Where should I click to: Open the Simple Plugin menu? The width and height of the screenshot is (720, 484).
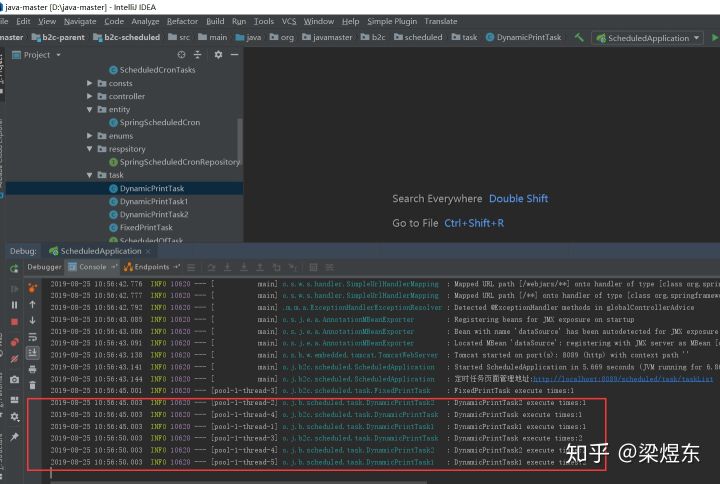(x=392, y=21)
